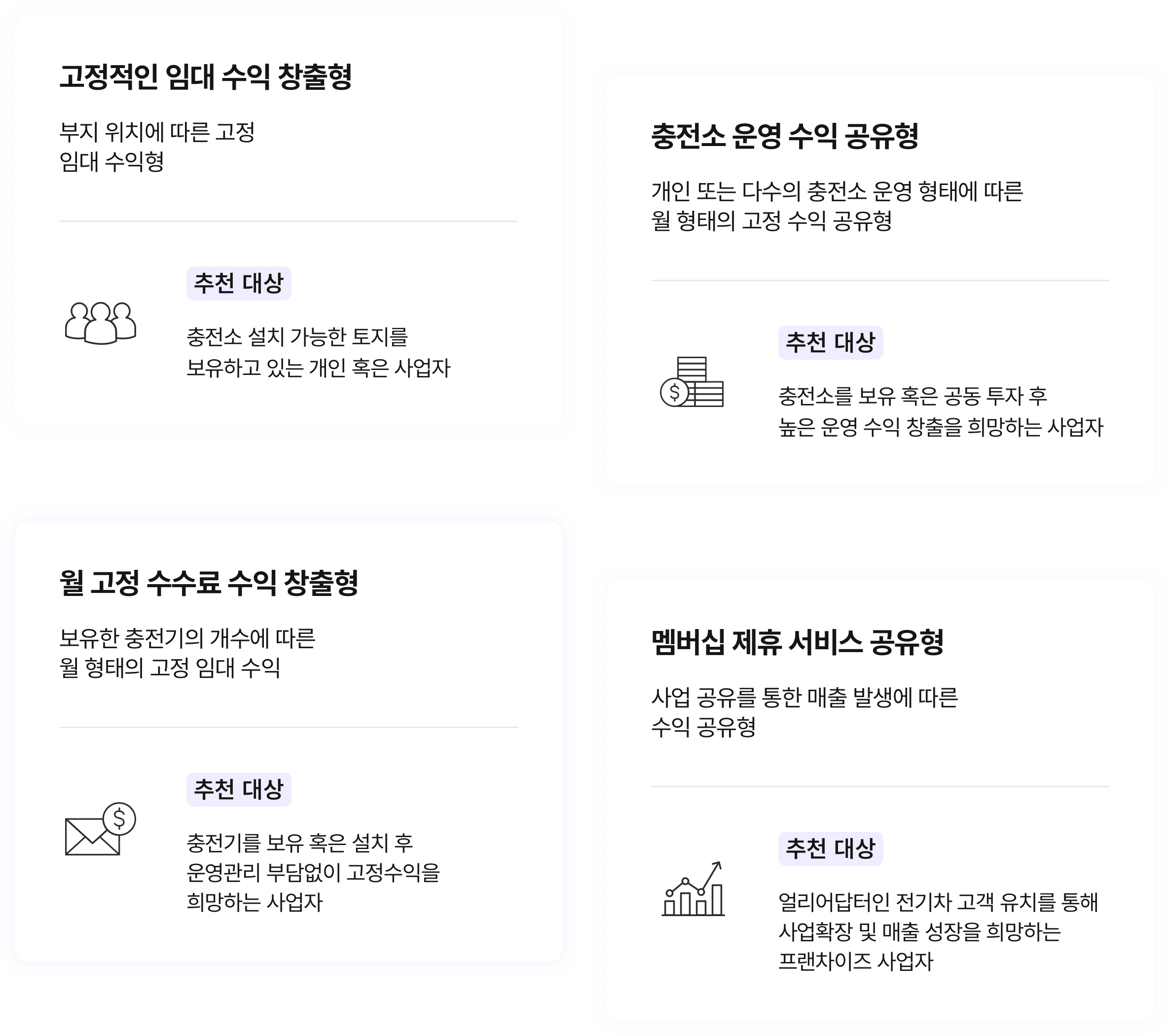Open the 고정적인 임대 수익 창출형 heading
This screenshot has height=1036, width=1169.
point(205,77)
